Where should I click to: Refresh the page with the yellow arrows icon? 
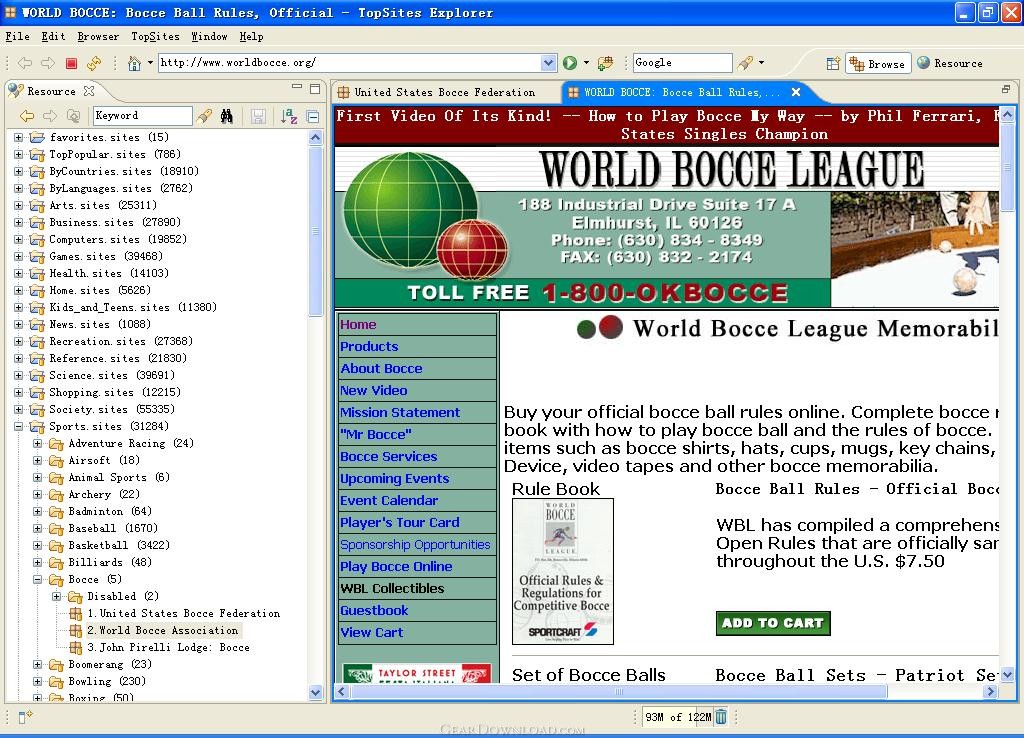(94, 63)
